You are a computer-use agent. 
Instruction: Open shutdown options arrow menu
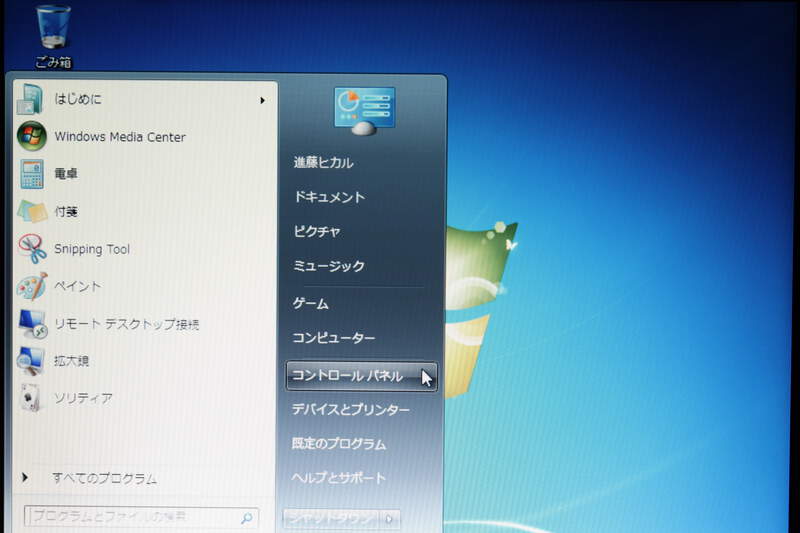point(390,519)
